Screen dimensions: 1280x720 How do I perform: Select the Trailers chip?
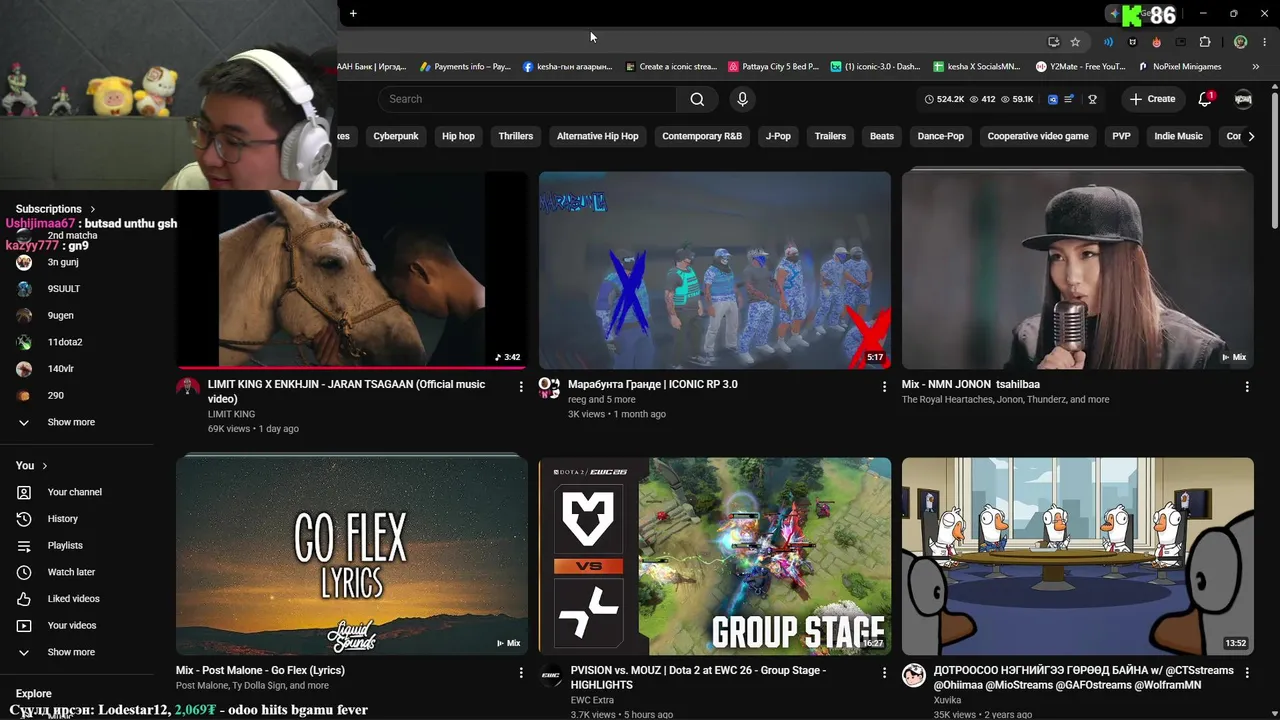[830, 136]
